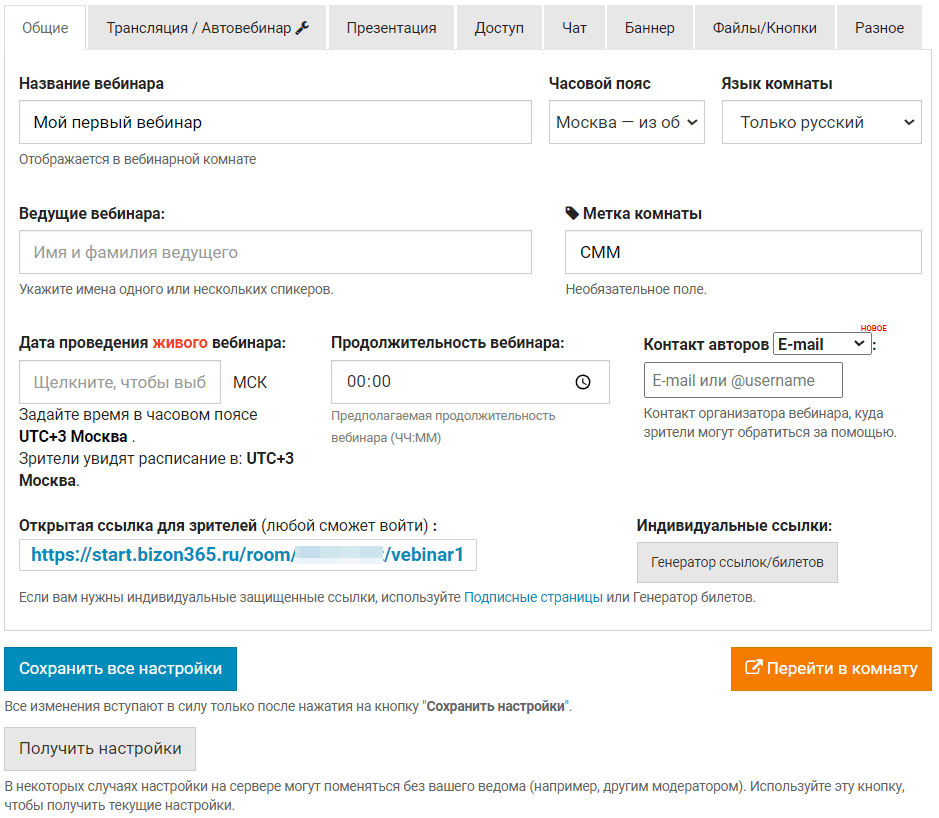The image size is (939, 818).
Task: Follow the Подписные страницы link
Action: [x=533, y=598]
